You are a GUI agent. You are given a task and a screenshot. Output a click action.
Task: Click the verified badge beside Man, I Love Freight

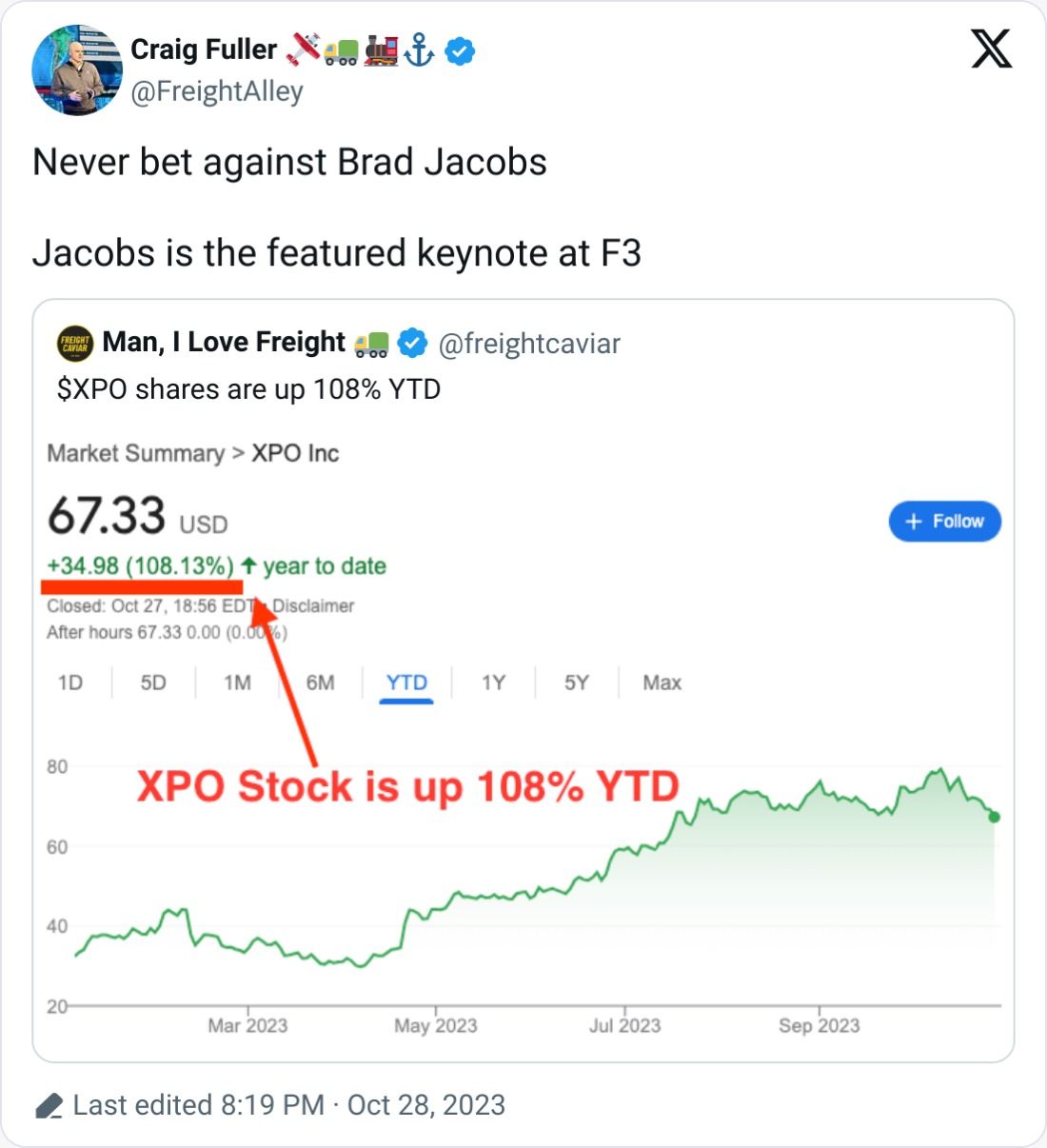coord(412,343)
